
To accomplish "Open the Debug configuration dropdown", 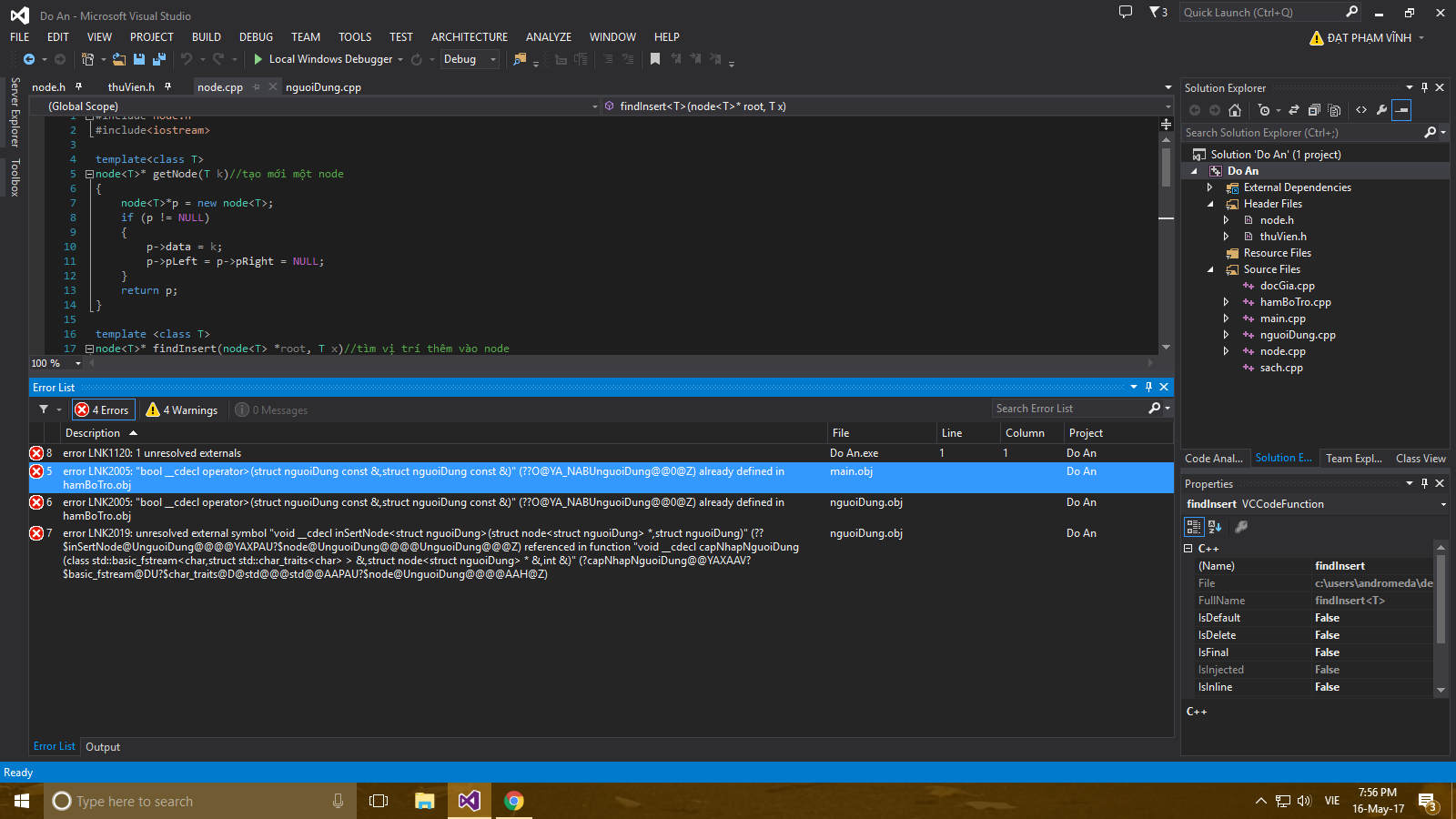I will 470,59.
